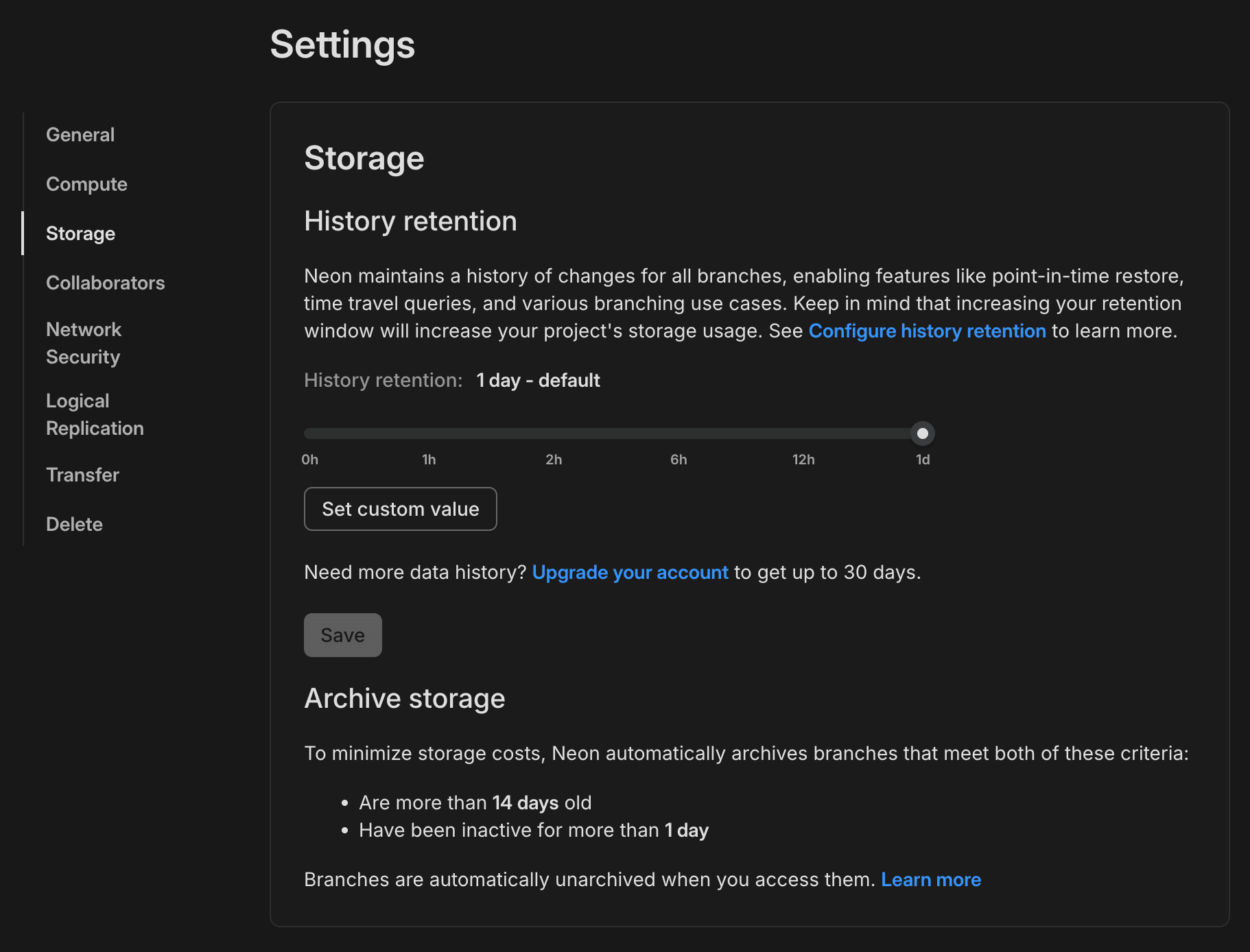Set retention slider to 0h mark
The height and width of the screenshot is (952, 1250).
point(310,433)
